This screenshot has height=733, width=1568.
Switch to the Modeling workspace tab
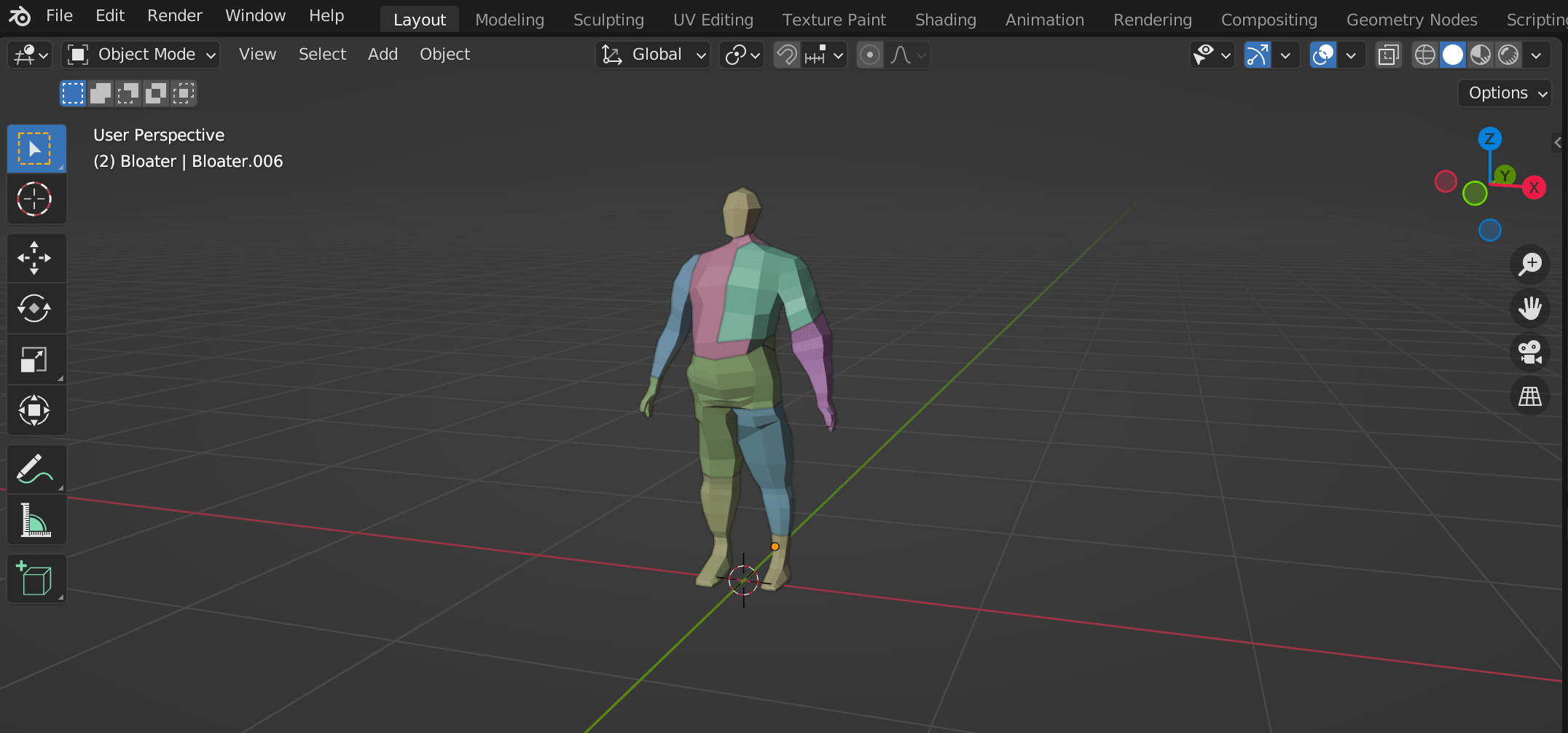click(509, 20)
